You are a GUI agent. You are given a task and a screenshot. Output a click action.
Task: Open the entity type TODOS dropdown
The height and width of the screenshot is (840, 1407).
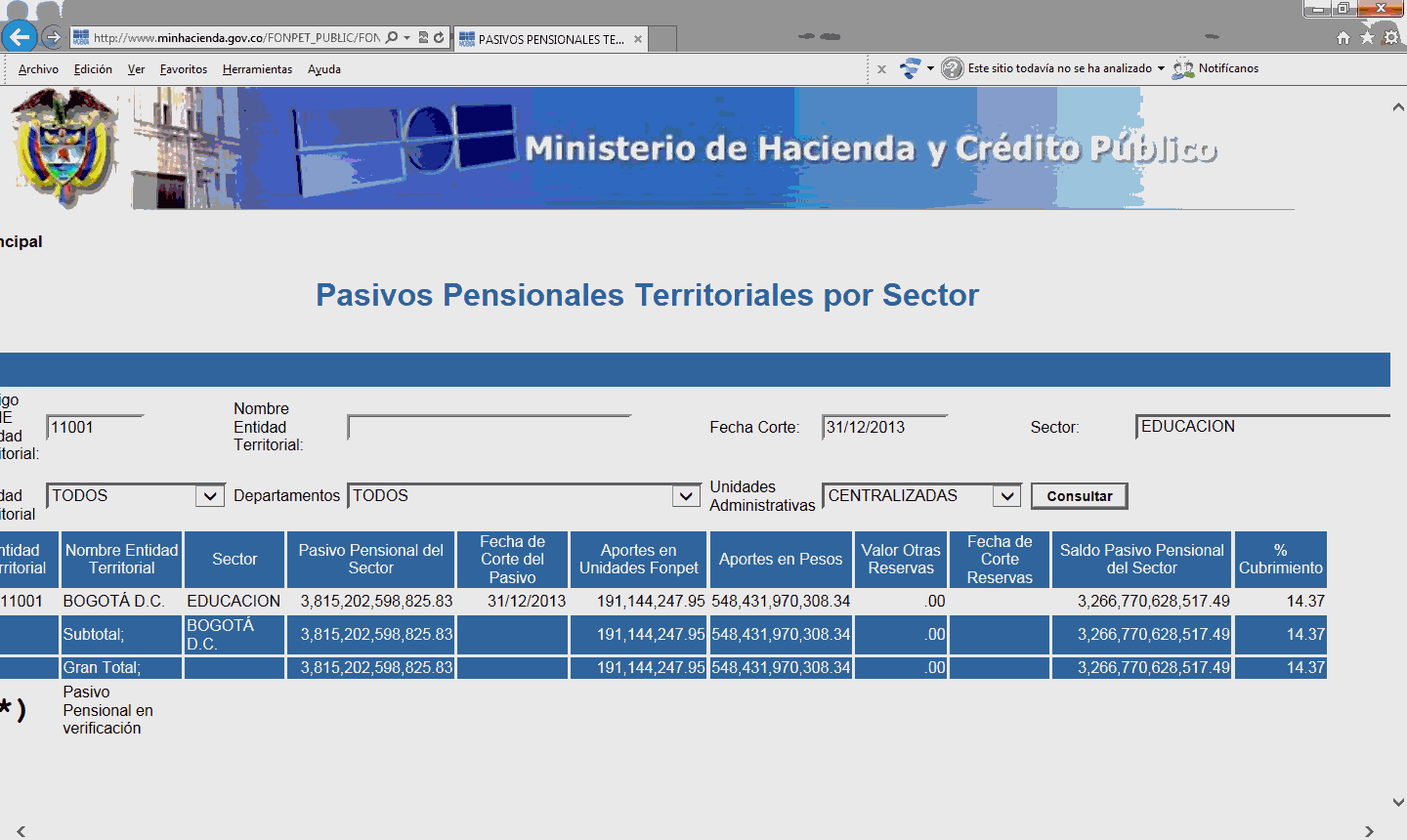pyautogui.click(x=210, y=496)
